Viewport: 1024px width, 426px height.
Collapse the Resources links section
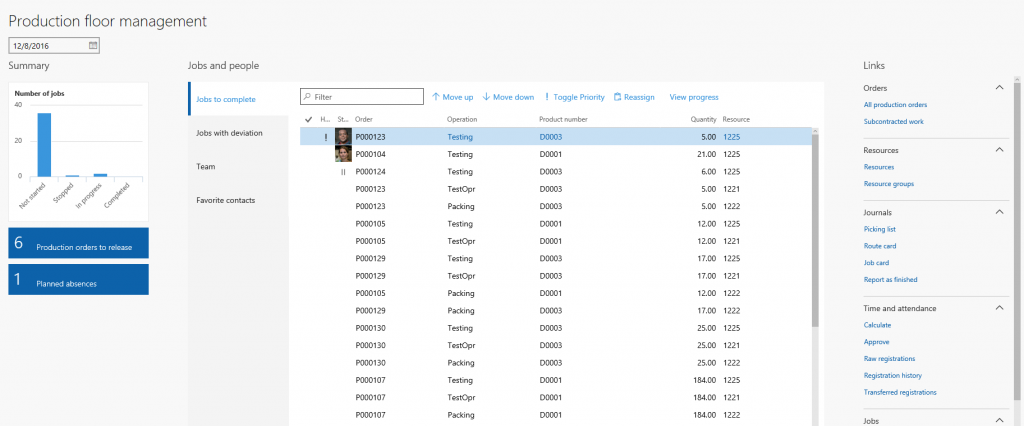coord(999,150)
